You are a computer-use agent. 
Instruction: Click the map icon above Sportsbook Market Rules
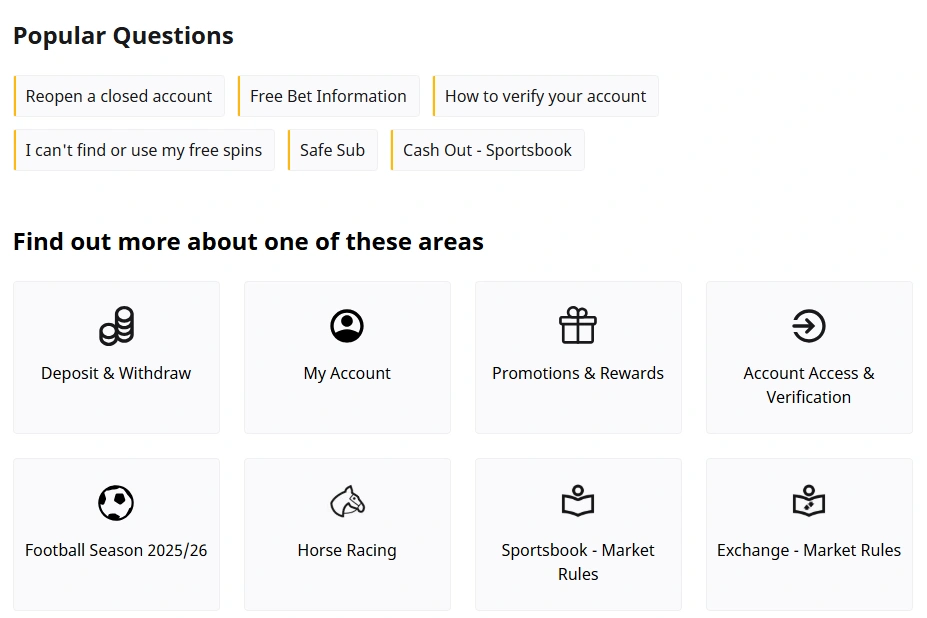(x=578, y=502)
